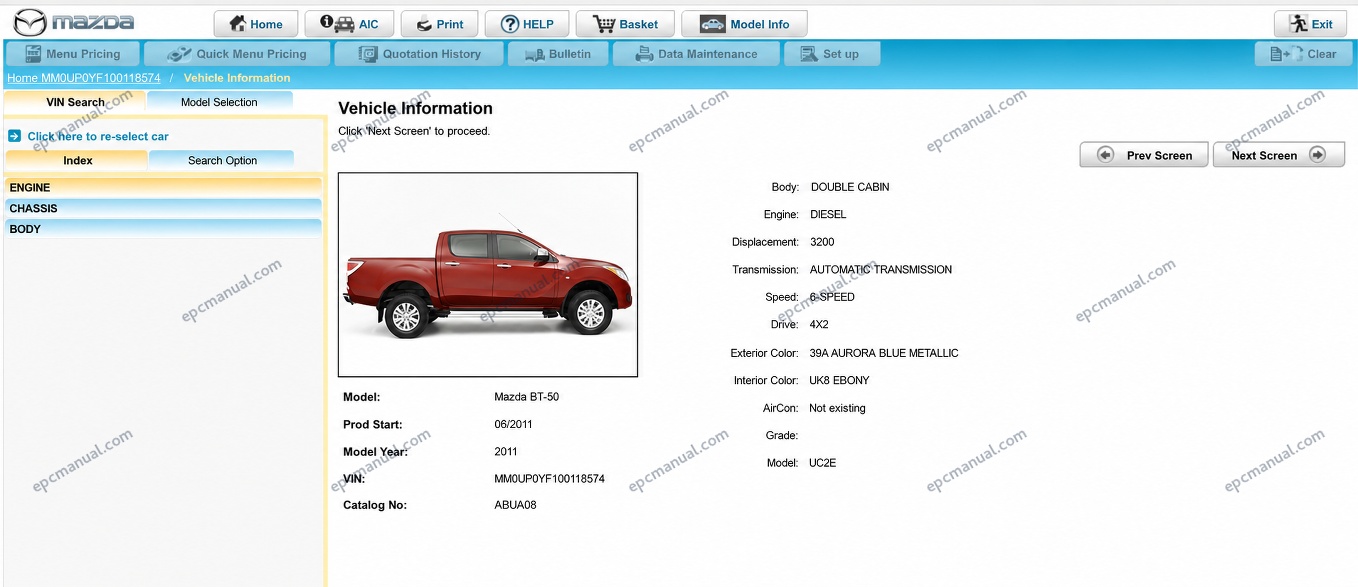The width and height of the screenshot is (1358, 587).
Task: Select the Search Option tab
Action: (222, 160)
